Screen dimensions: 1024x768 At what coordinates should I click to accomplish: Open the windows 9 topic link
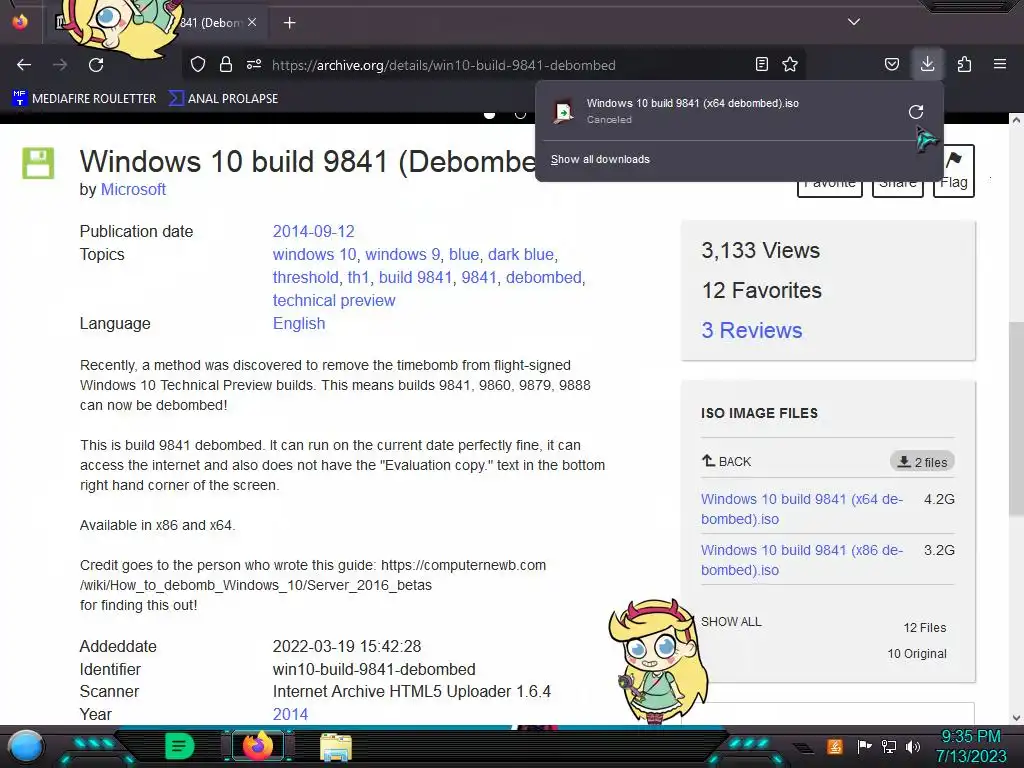click(x=402, y=254)
